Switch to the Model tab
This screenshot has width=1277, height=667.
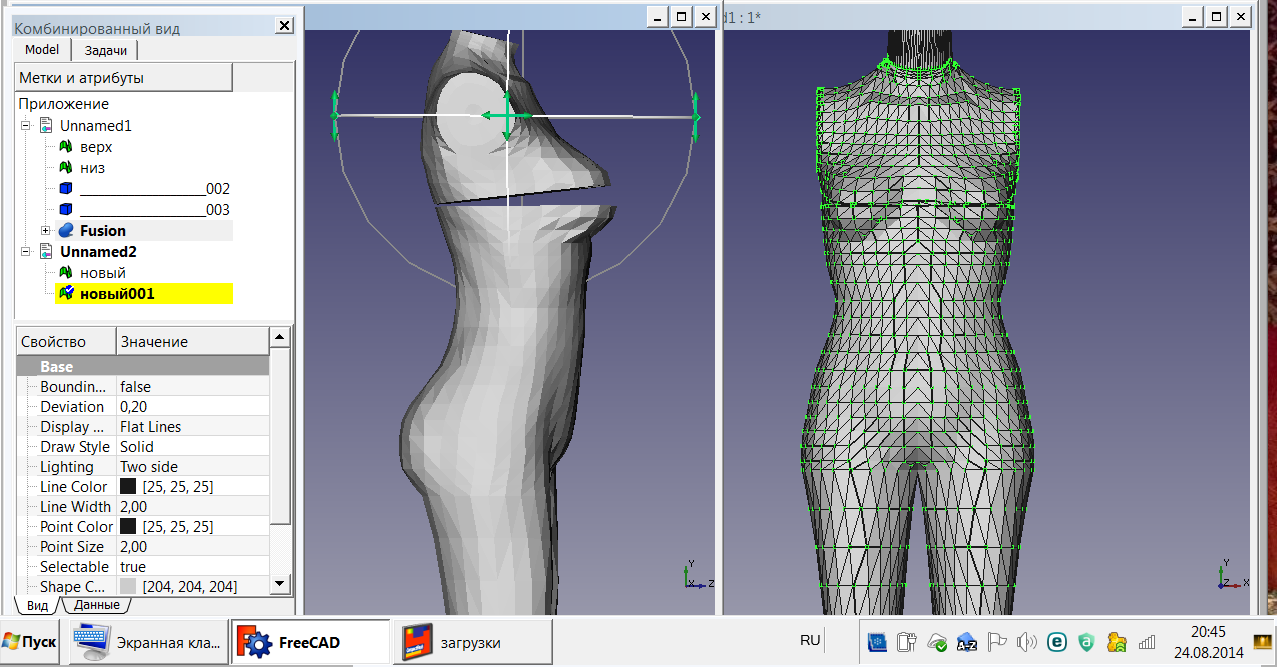[x=42, y=49]
